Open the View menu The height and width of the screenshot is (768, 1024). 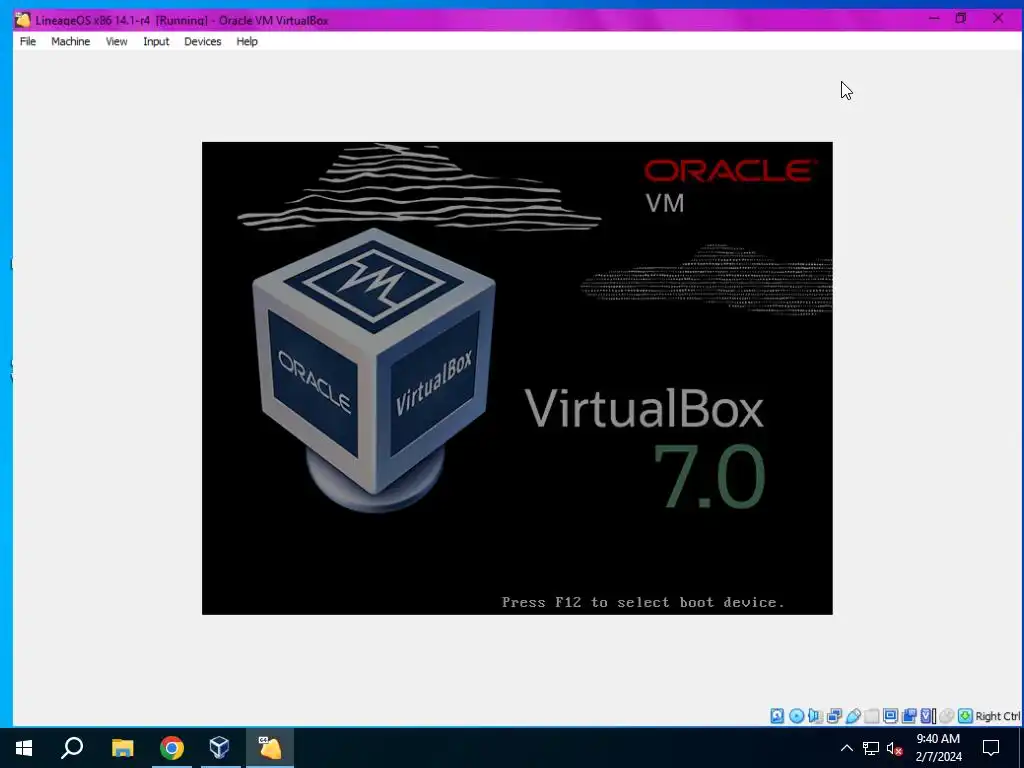click(116, 41)
